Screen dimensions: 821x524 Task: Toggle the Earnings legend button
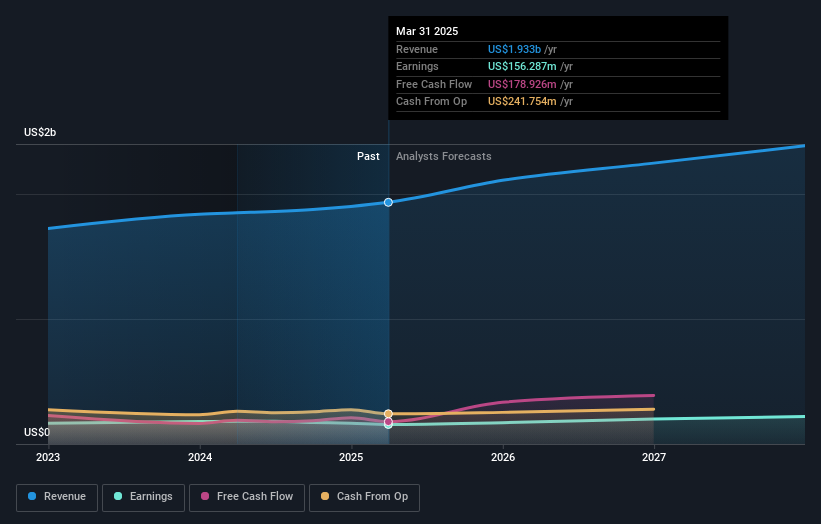pos(143,497)
